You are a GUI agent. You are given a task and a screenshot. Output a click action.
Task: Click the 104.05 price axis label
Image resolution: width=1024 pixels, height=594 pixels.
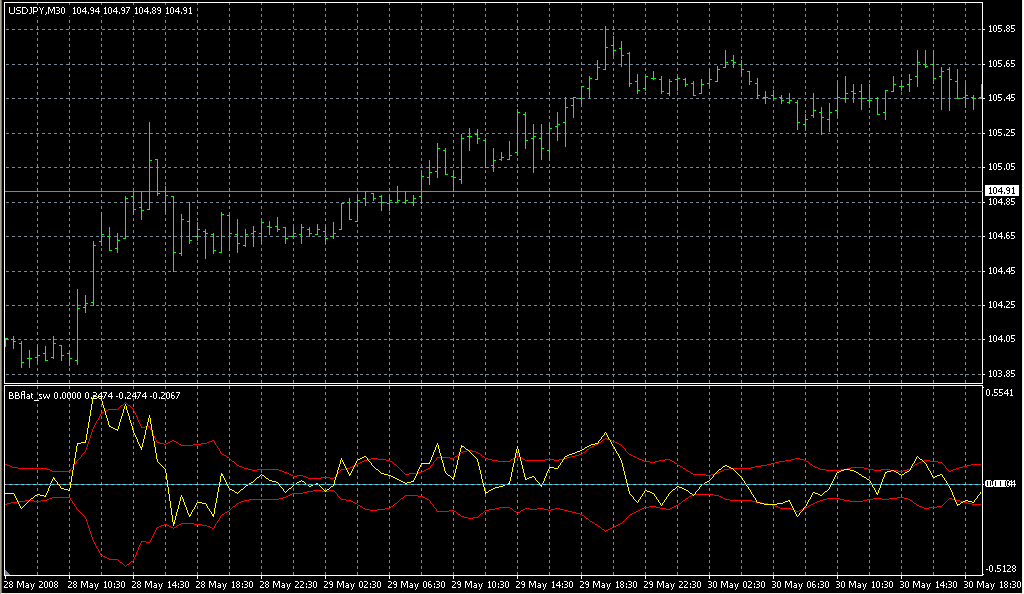(x=1001, y=339)
